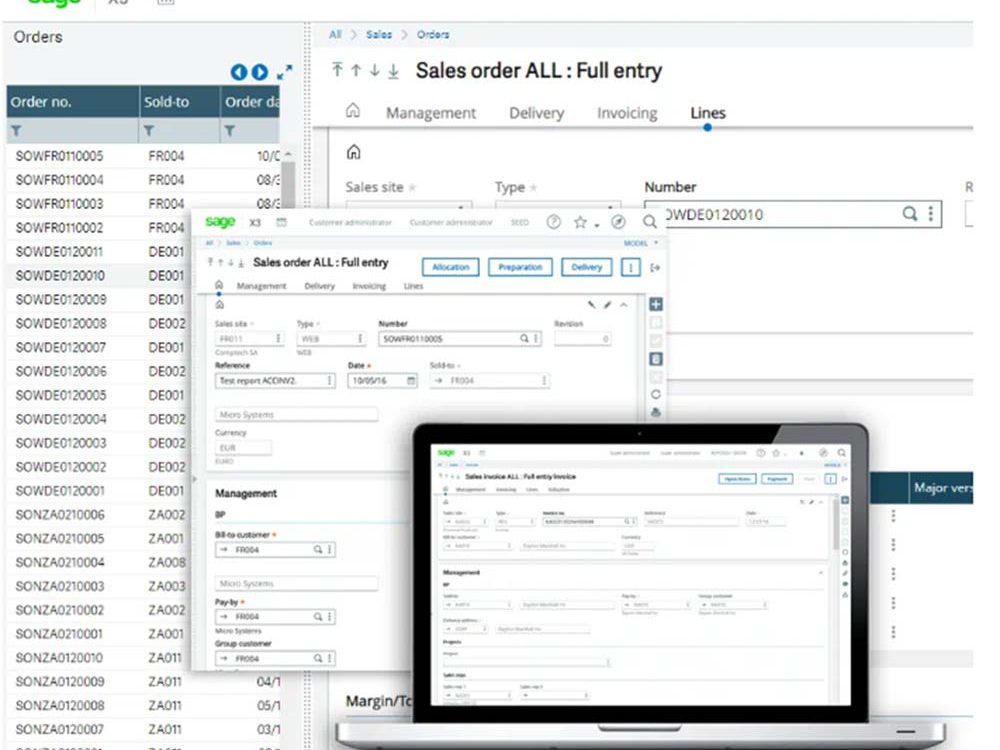This screenshot has width=1000, height=750.
Task: Click Preparation button
Action: coord(520,267)
